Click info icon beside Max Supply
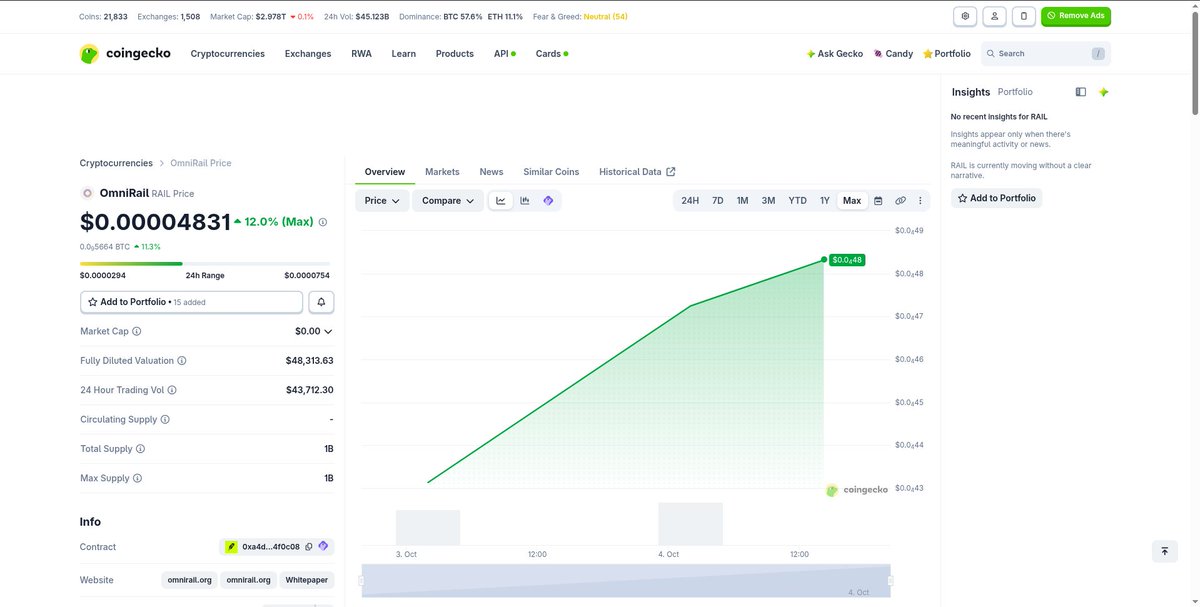1200x607 pixels. click(x=137, y=478)
